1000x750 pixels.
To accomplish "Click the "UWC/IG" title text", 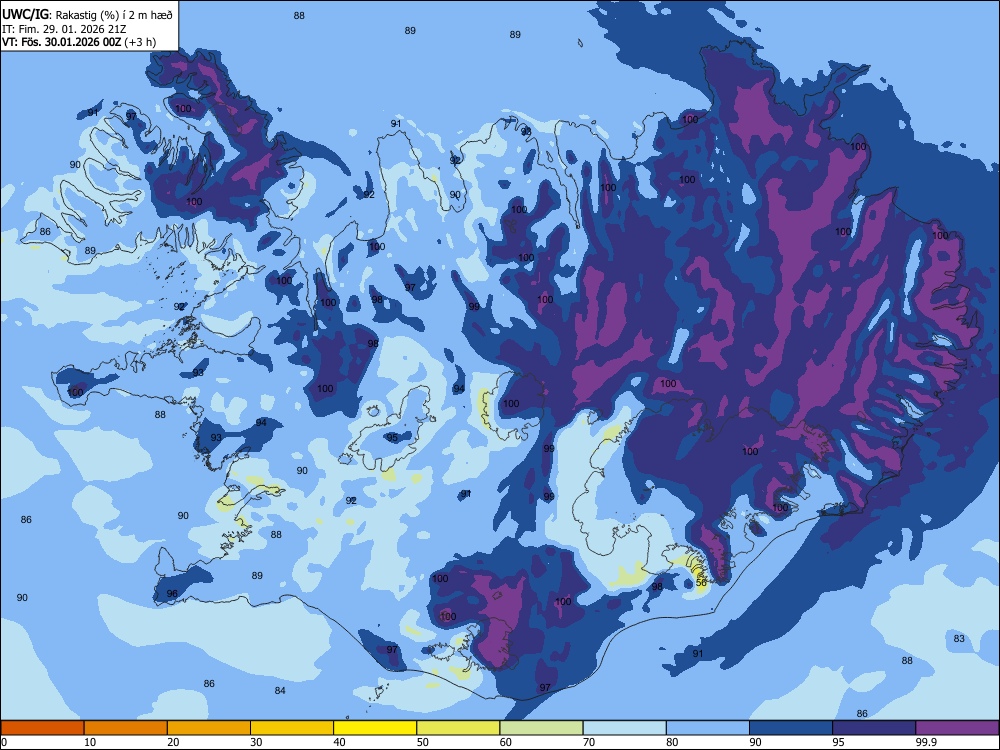I will point(25,14).
